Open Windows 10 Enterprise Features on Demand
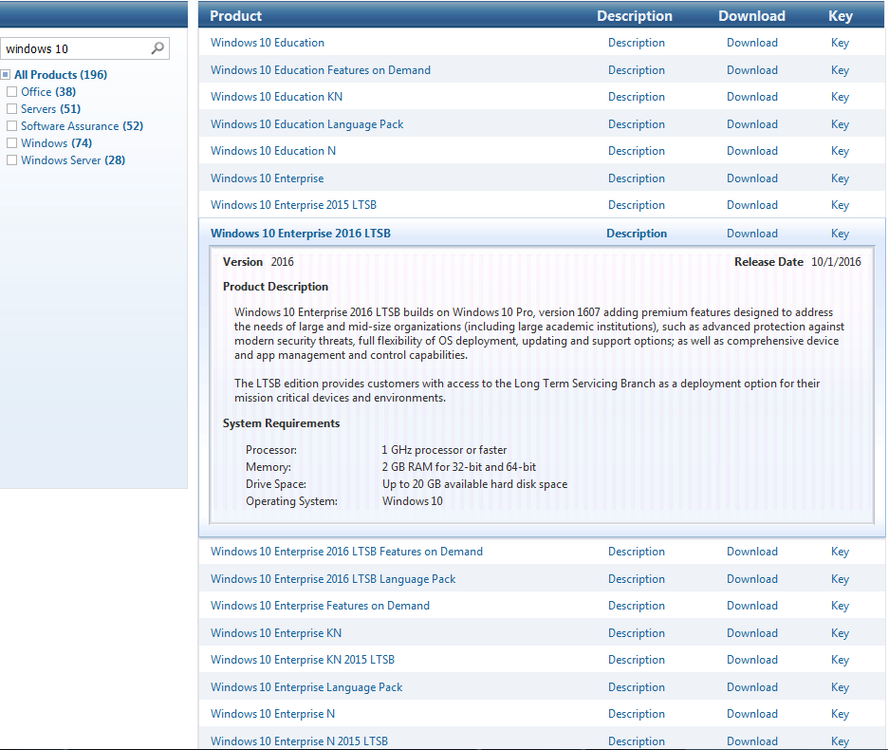 [x=320, y=606]
